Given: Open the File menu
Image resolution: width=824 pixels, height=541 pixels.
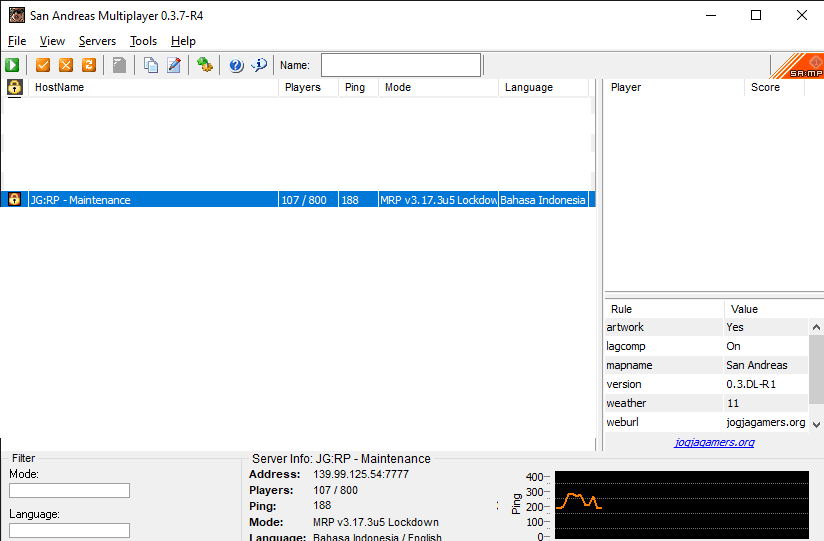Looking at the screenshot, I should click(17, 41).
